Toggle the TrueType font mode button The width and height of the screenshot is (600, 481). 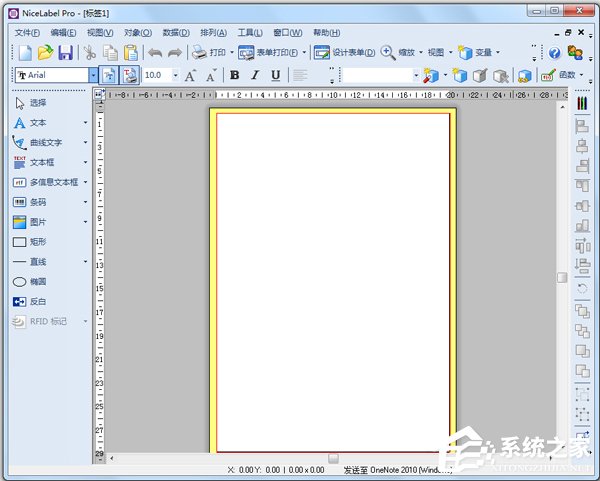[x=109, y=75]
